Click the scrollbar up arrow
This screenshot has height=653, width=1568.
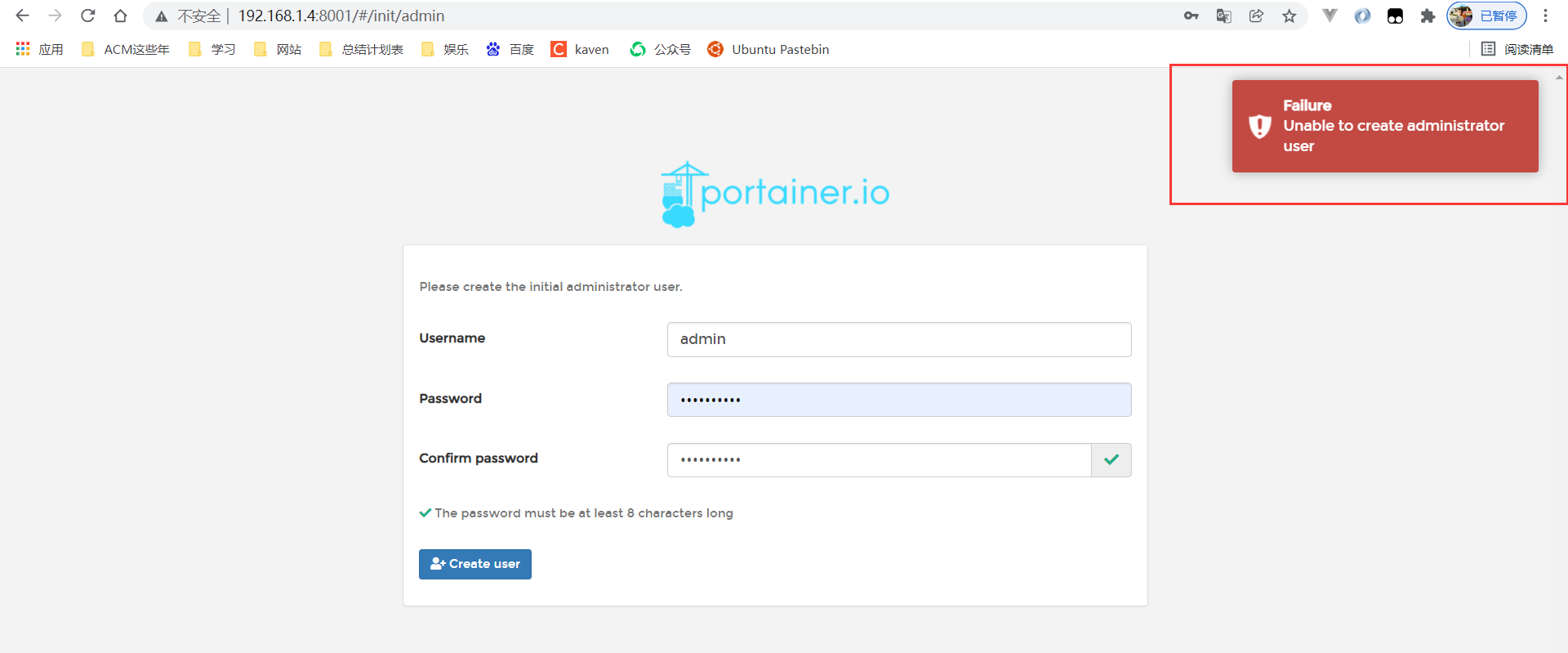(1559, 77)
